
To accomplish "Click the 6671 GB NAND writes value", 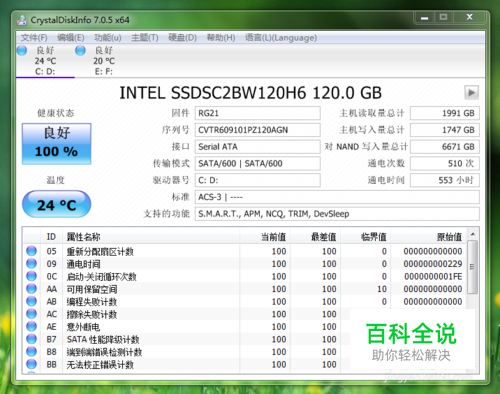I will (445, 147).
